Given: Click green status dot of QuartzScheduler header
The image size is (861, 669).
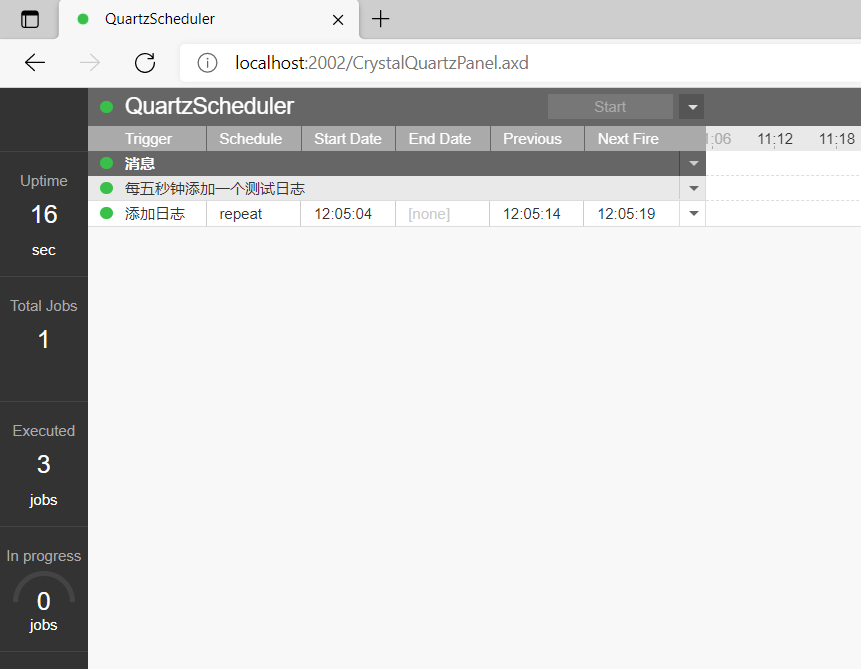Looking at the screenshot, I should tap(107, 107).
